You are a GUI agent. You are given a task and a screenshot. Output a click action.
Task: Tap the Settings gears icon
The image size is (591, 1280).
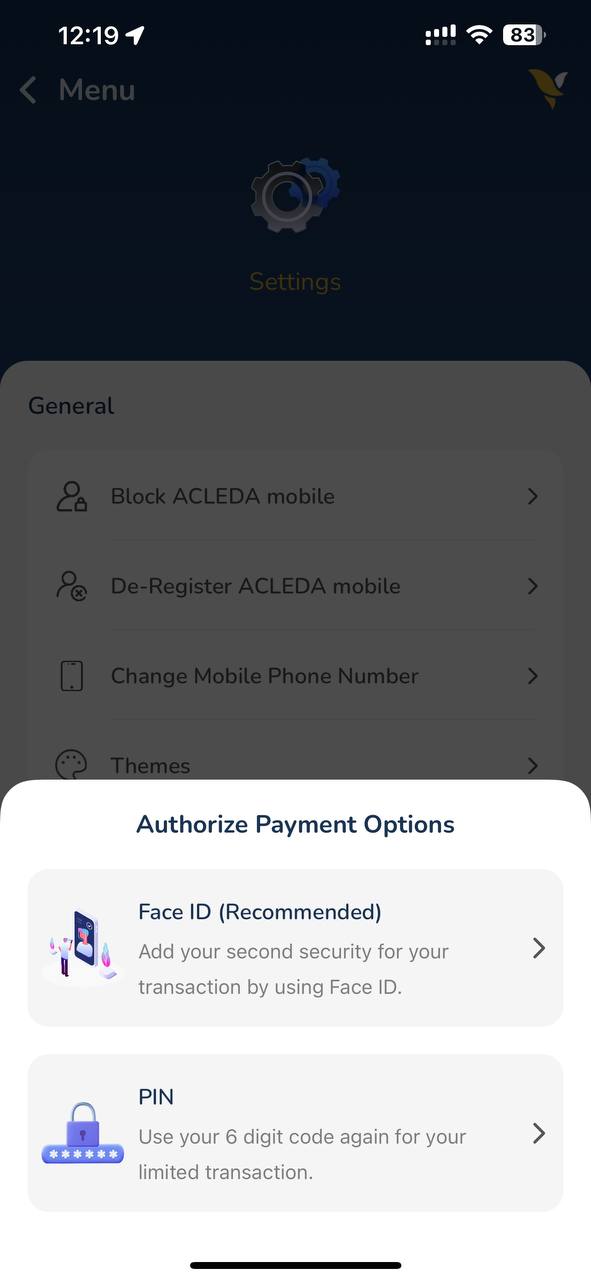pyautogui.click(x=295, y=193)
